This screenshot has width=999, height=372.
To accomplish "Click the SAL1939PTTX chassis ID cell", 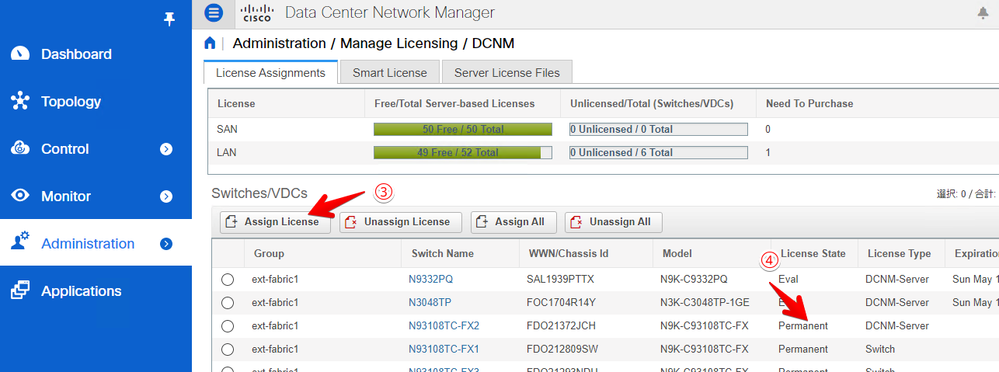I will [561, 279].
